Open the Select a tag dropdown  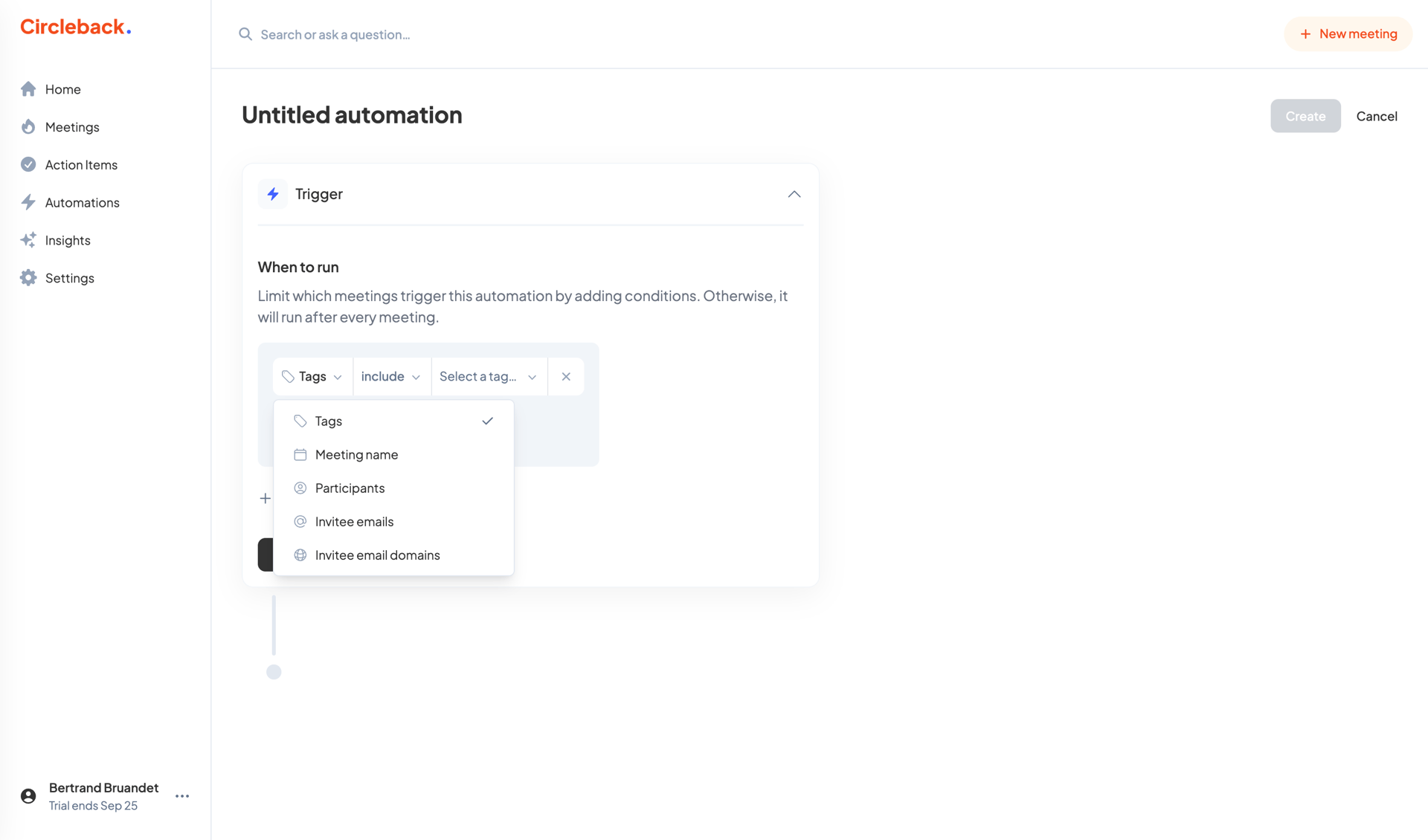tap(487, 376)
